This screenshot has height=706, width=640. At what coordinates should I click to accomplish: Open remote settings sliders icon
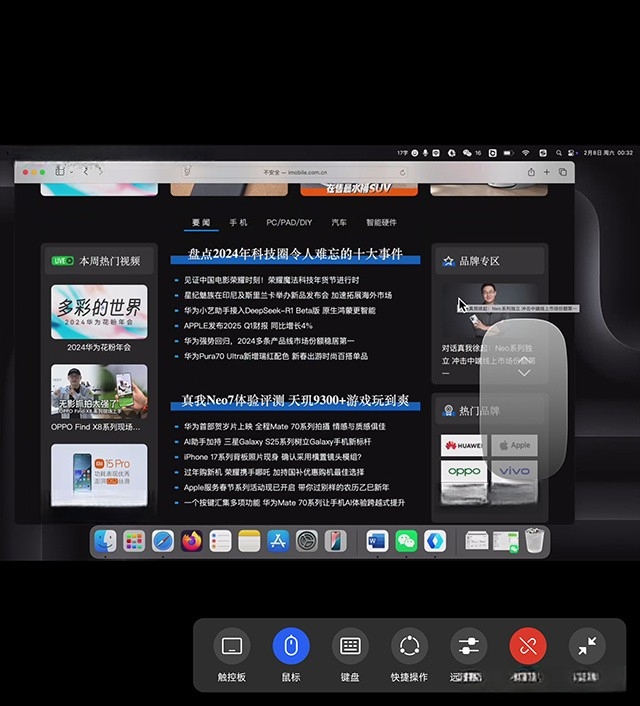tap(468, 646)
